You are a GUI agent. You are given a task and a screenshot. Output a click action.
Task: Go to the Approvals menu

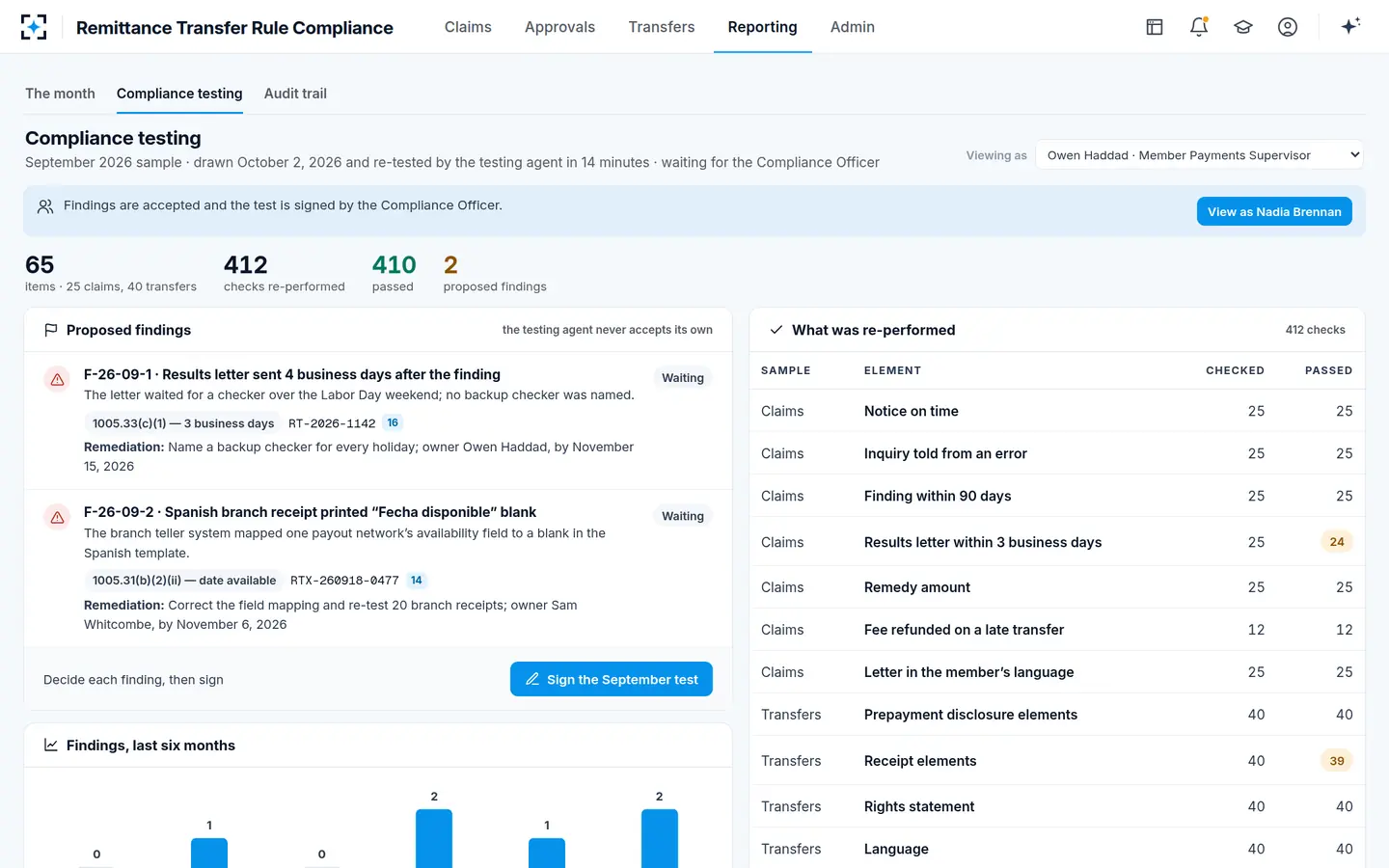[x=559, y=27]
